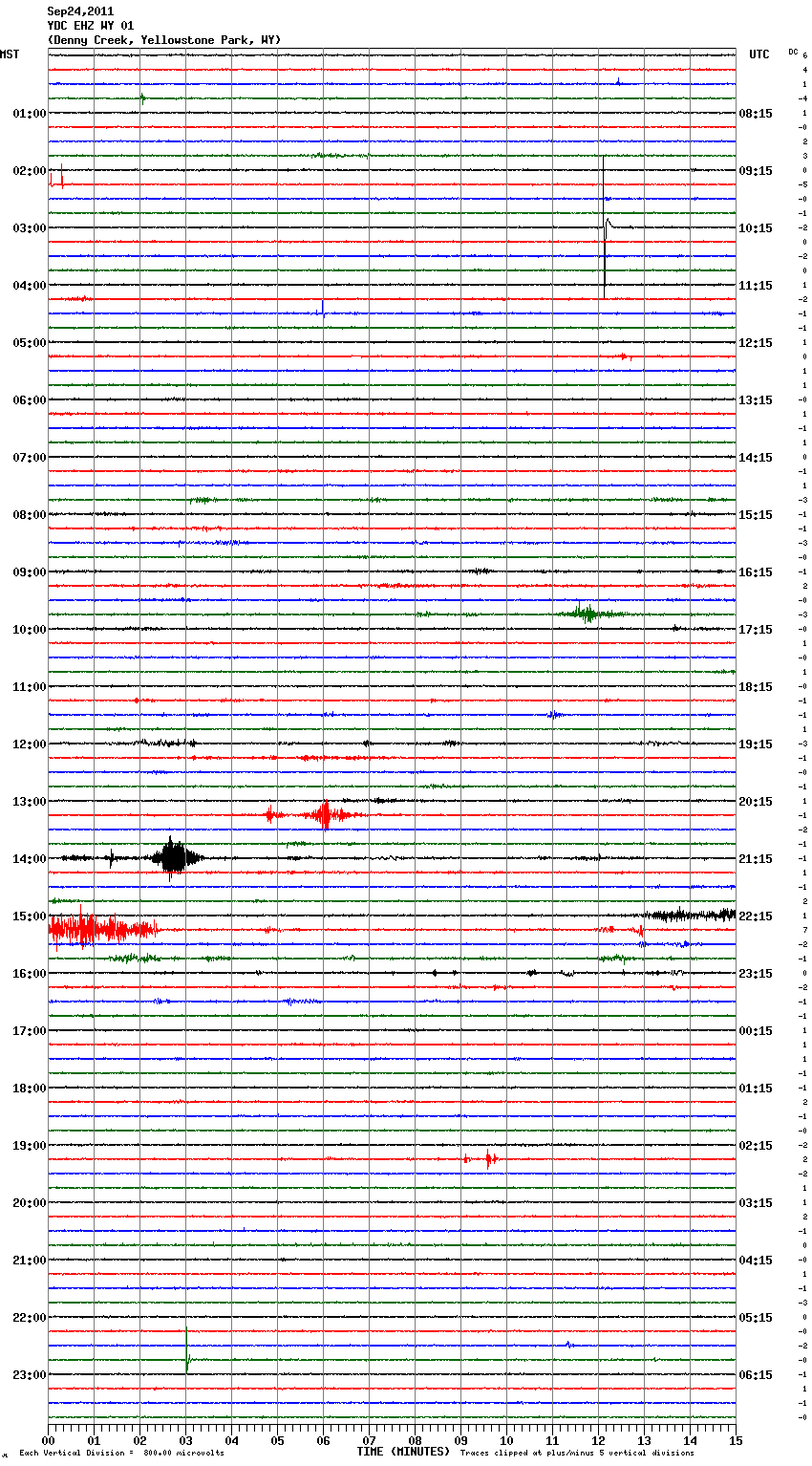Select the 19:00 MST time label

pos(29,1146)
